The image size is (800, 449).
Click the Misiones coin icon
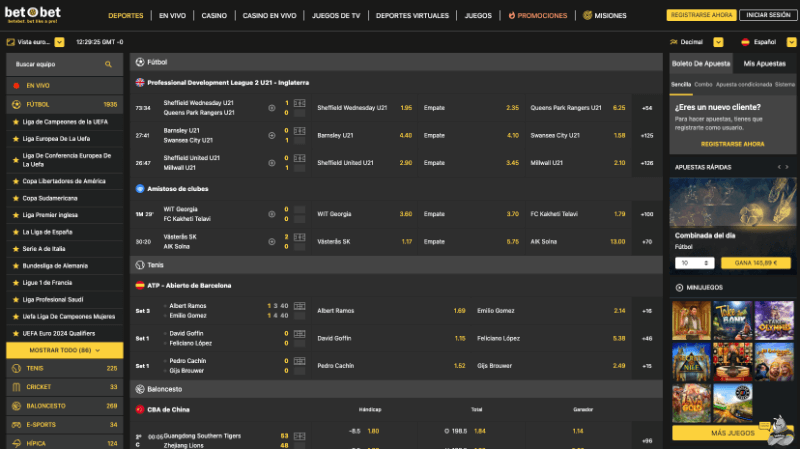pos(587,15)
